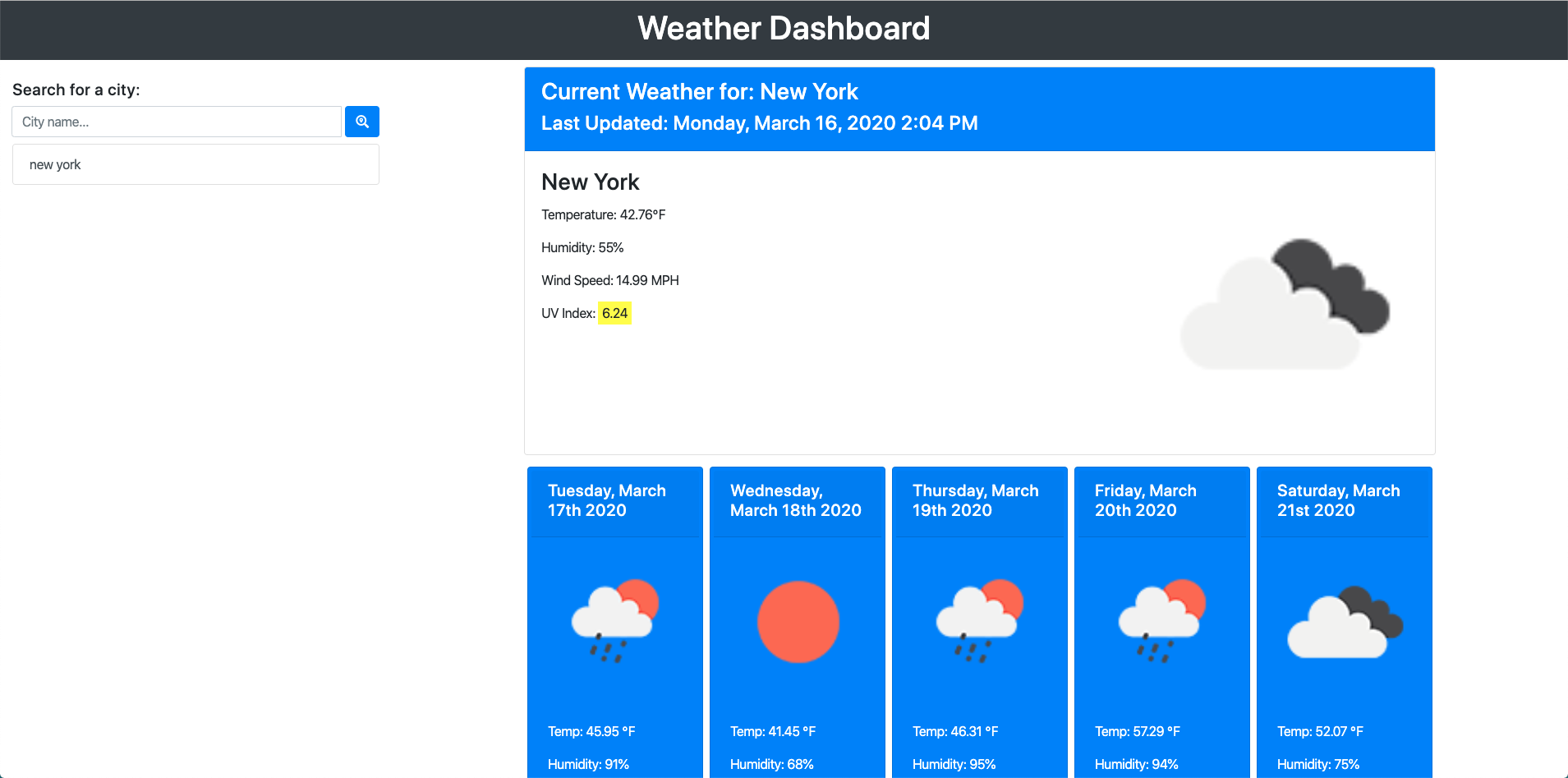Viewport: 1568px width, 778px height.
Task: Click the Tuesday, March 17th 2020 header
Action: [607, 500]
